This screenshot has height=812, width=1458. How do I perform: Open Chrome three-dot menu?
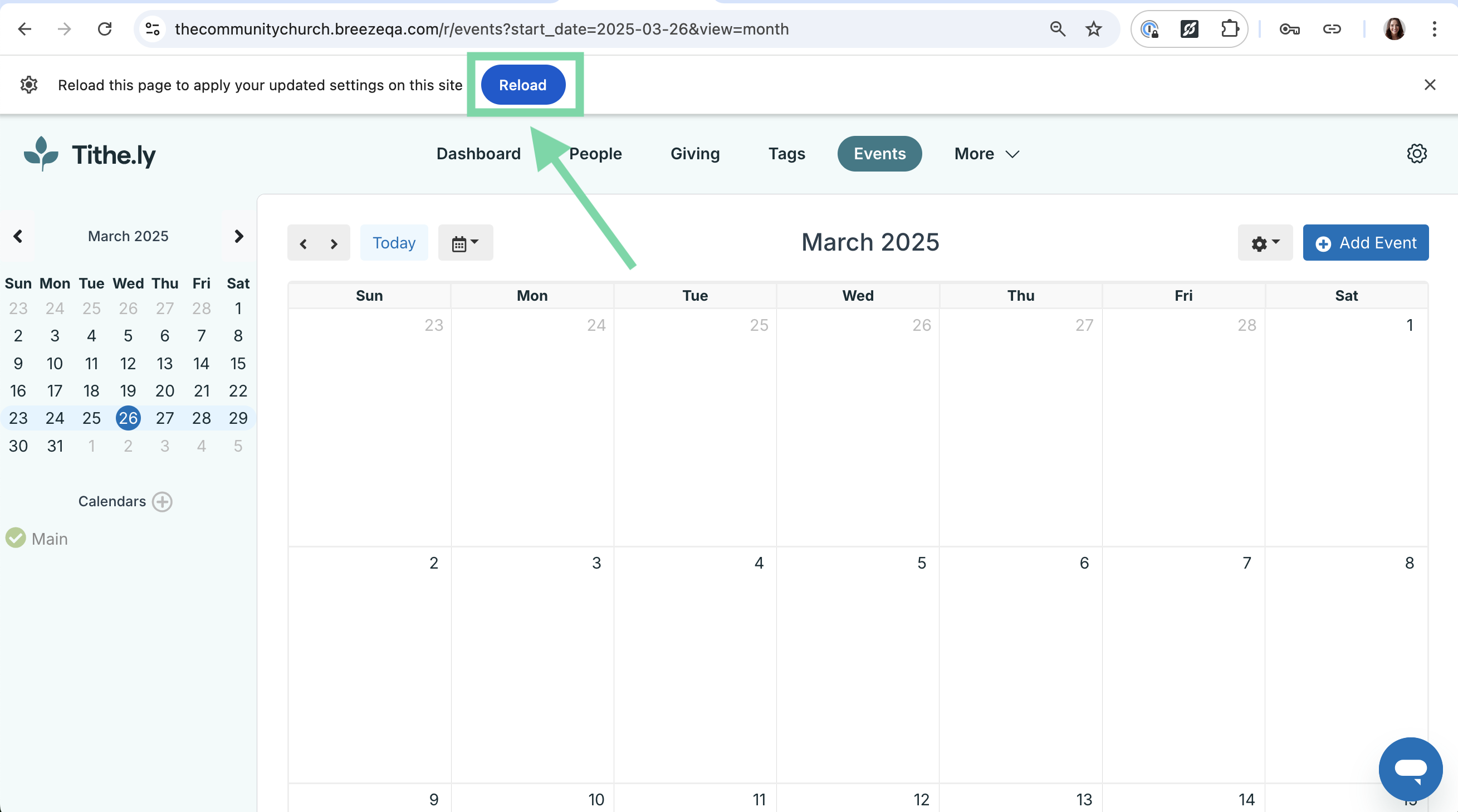1434,29
